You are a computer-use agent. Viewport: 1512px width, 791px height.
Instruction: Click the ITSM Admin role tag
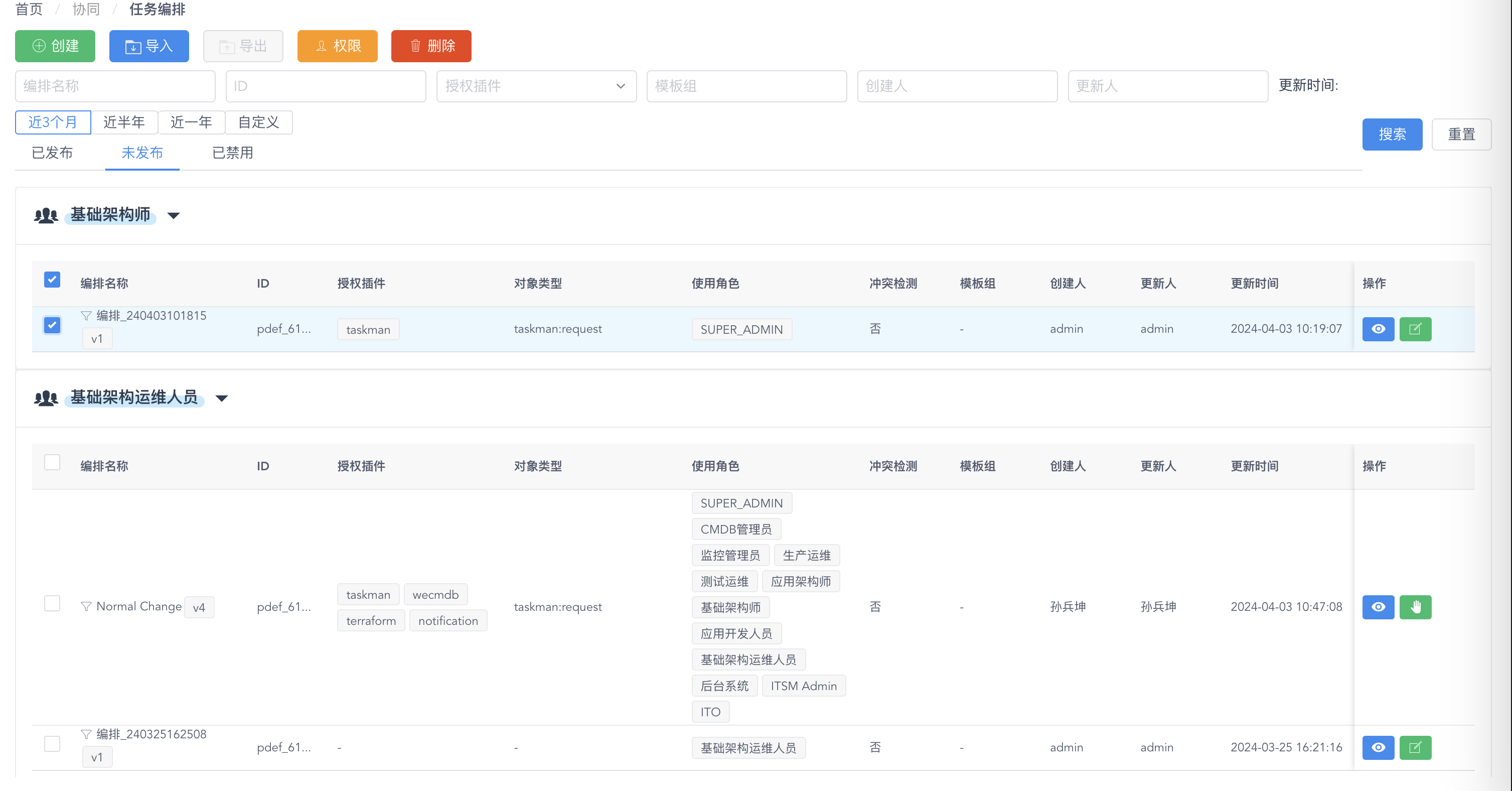(804, 686)
